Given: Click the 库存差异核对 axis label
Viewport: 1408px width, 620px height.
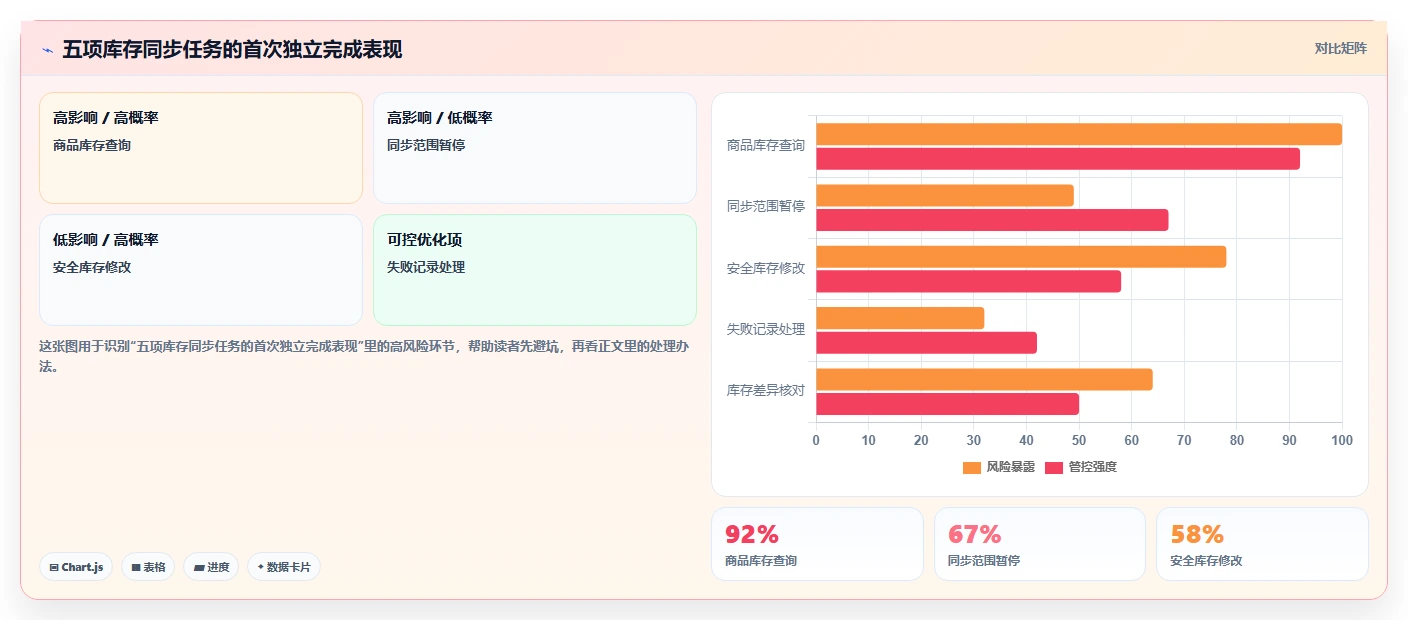Looking at the screenshot, I should tap(765, 391).
